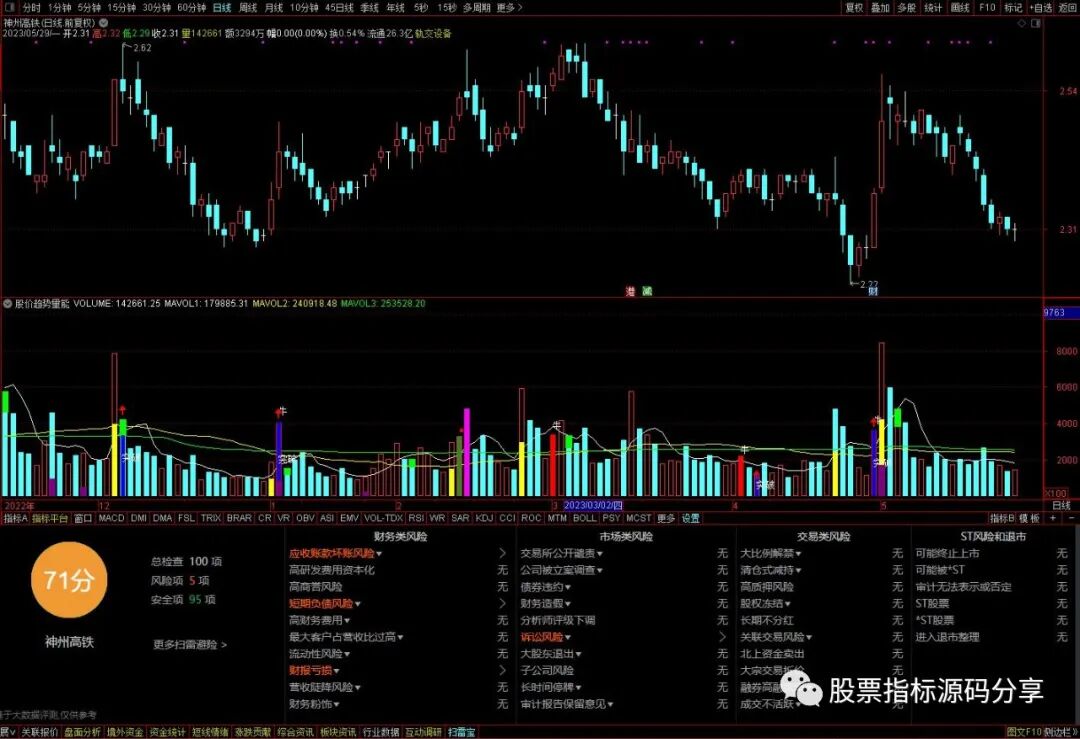Open the 更多扫雷避险 link

point(189,645)
